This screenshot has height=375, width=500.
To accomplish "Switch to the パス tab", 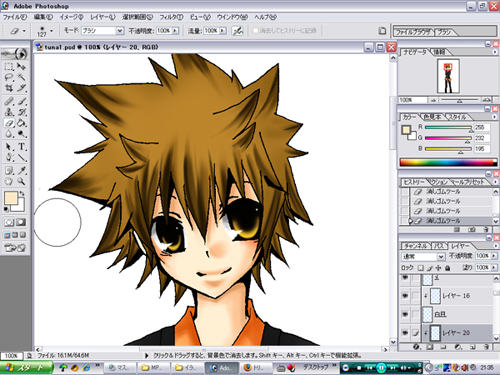I will 439,246.
